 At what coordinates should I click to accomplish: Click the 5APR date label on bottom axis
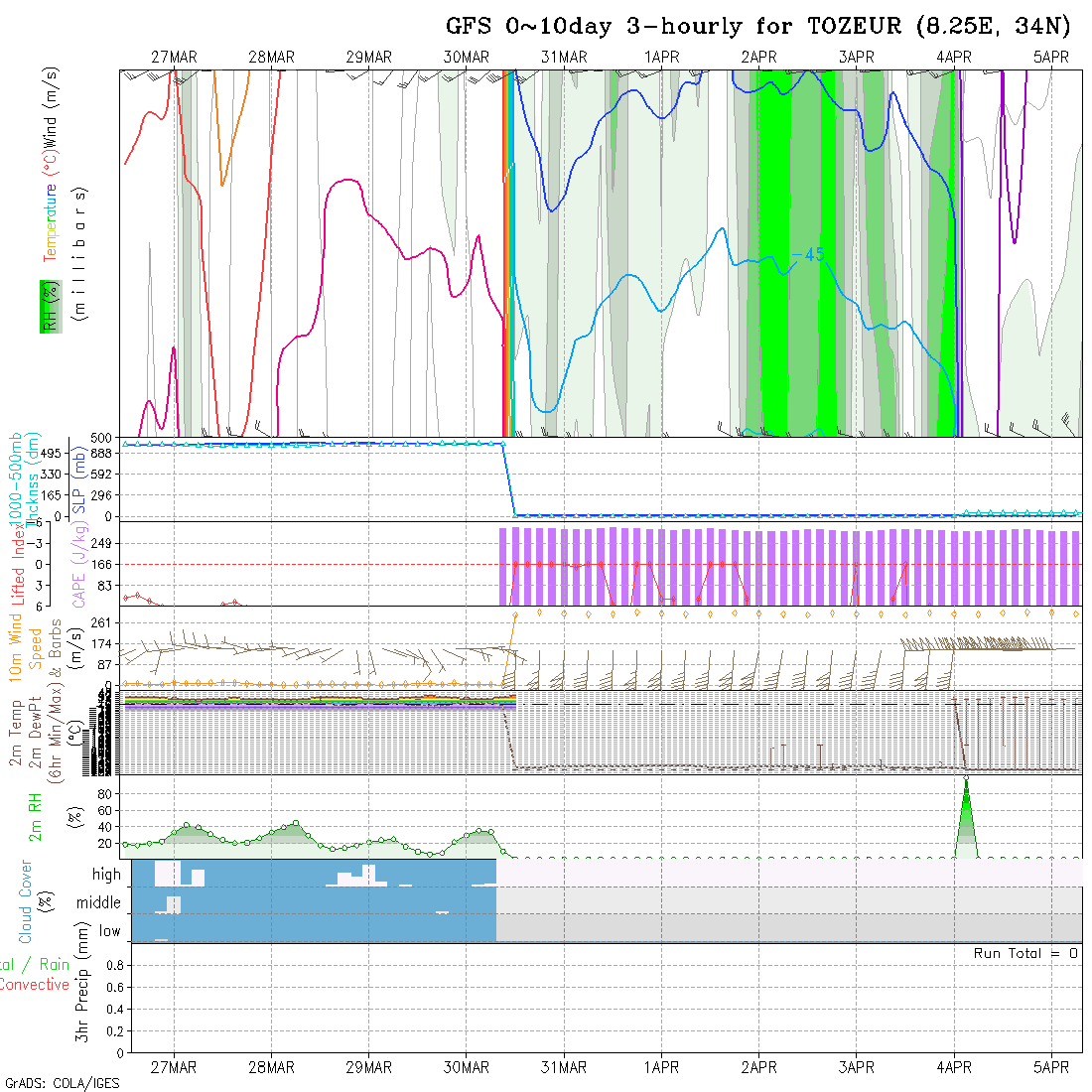click(1051, 1067)
